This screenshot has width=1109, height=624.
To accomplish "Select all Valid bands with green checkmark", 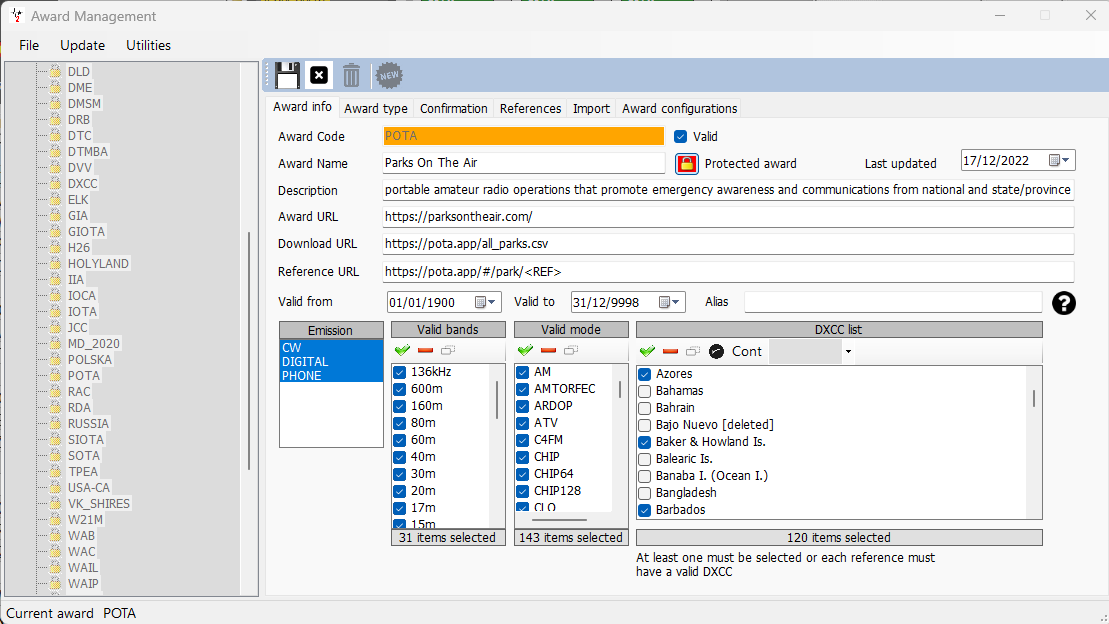I will [x=402, y=350].
